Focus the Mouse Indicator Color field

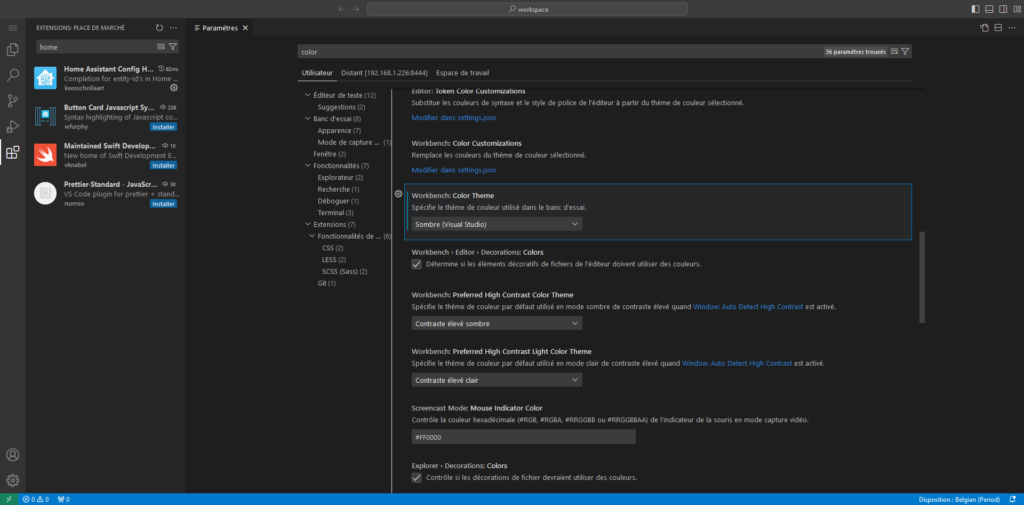point(524,437)
